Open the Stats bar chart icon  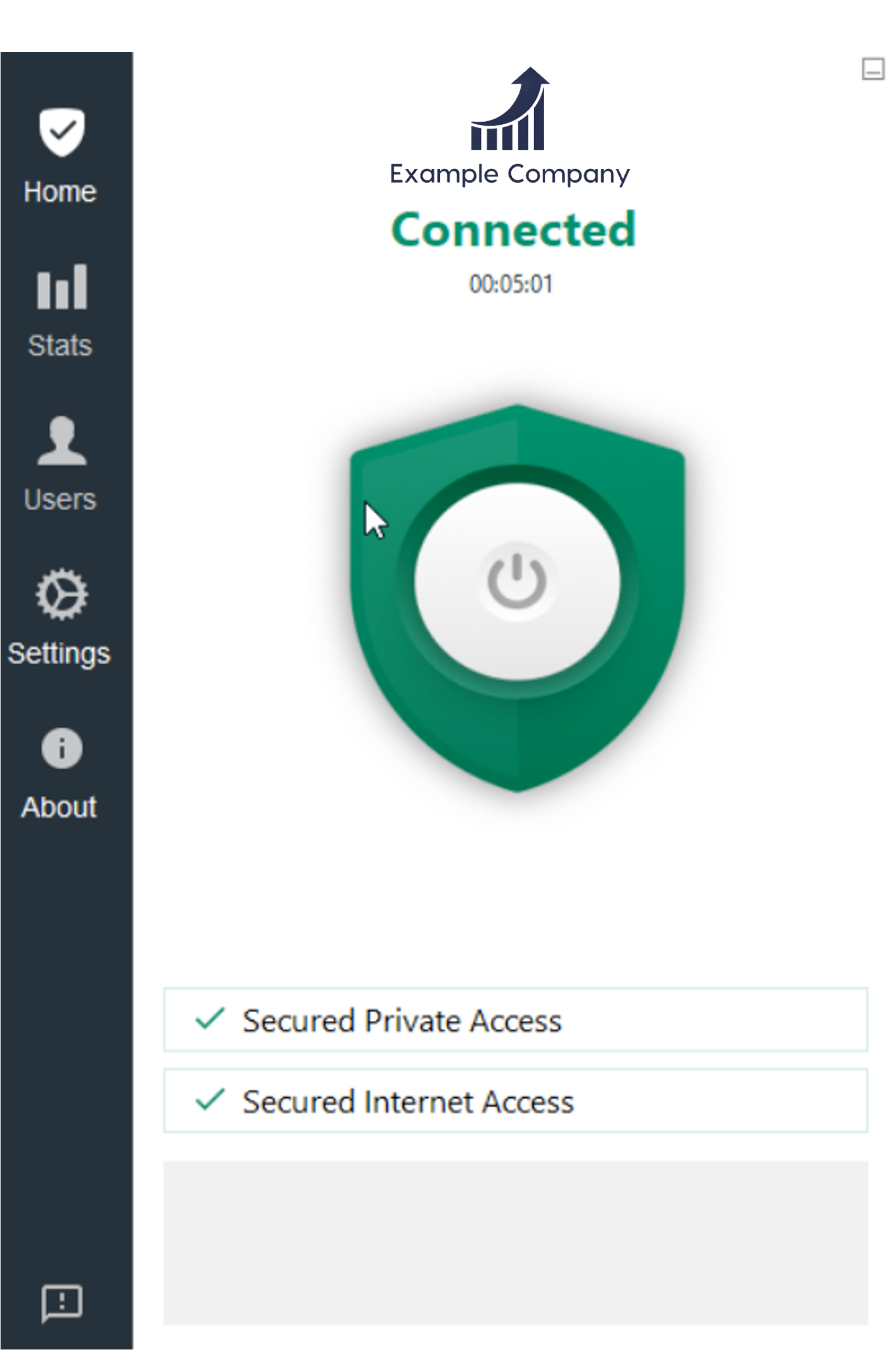[x=62, y=287]
